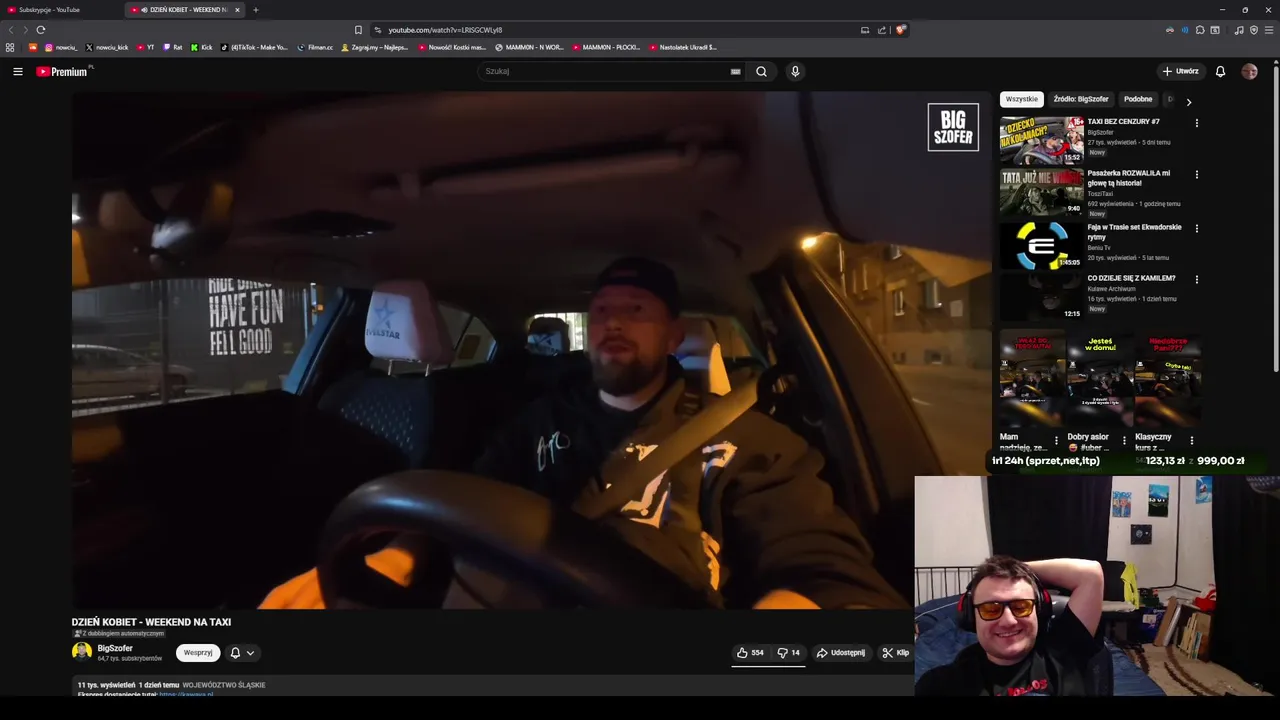Toggle channel notification bell

(235, 653)
